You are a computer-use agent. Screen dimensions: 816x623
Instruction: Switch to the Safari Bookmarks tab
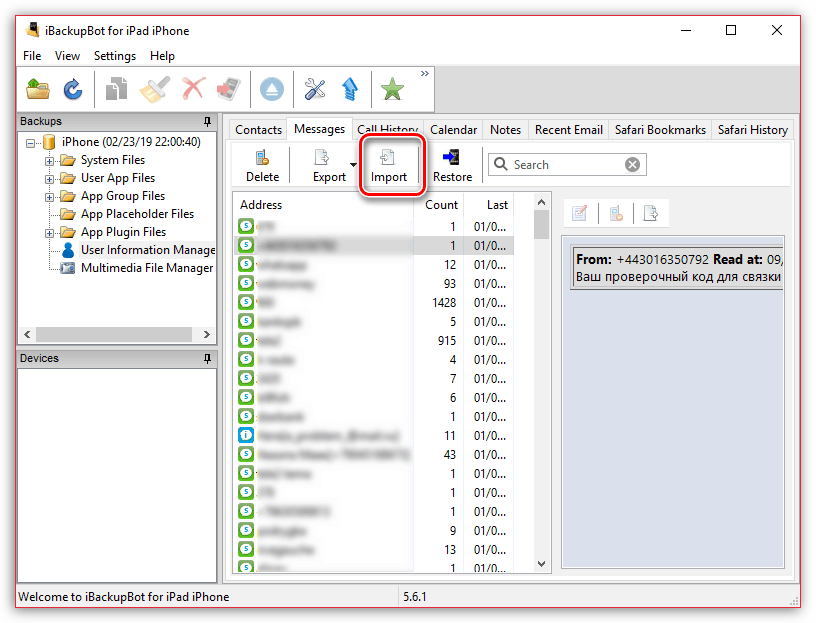tap(660, 130)
